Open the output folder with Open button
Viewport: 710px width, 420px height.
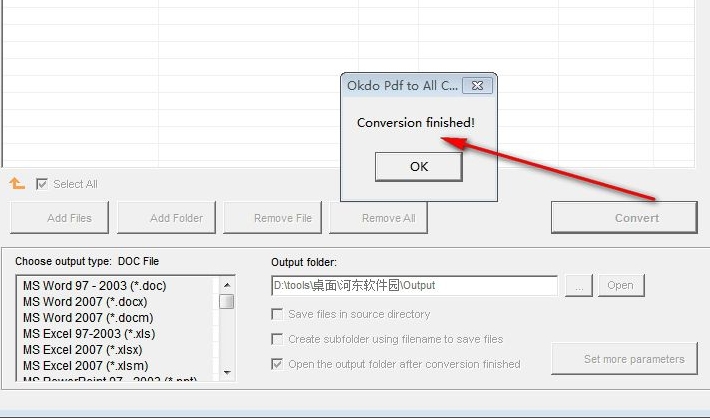pyautogui.click(x=621, y=286)
